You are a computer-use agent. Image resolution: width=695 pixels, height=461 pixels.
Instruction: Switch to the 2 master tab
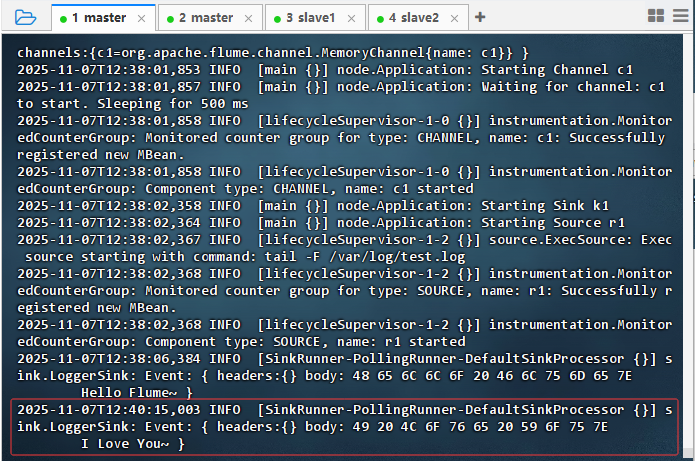click(x=211, y=18)
